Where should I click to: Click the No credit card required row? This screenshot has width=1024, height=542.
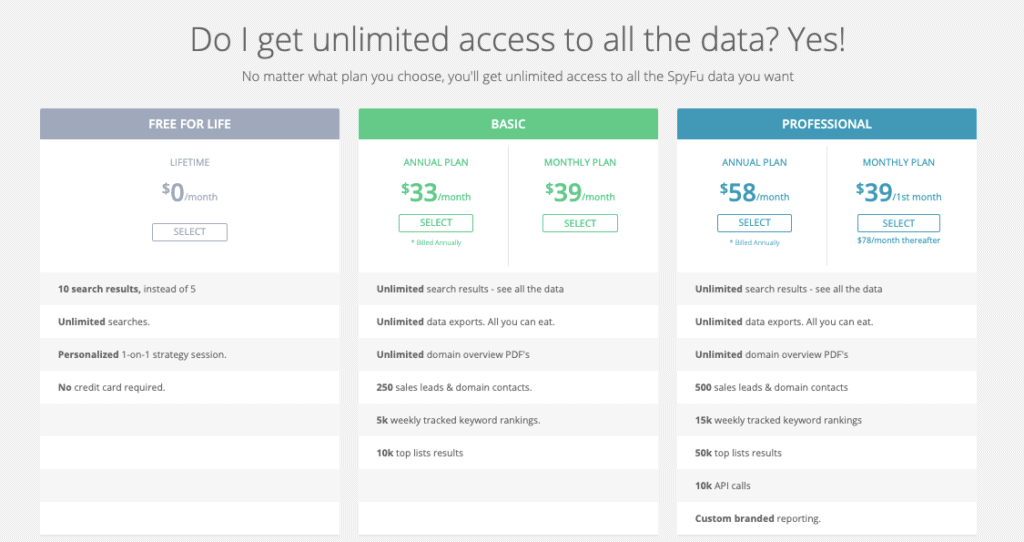[x=111, y=387]
